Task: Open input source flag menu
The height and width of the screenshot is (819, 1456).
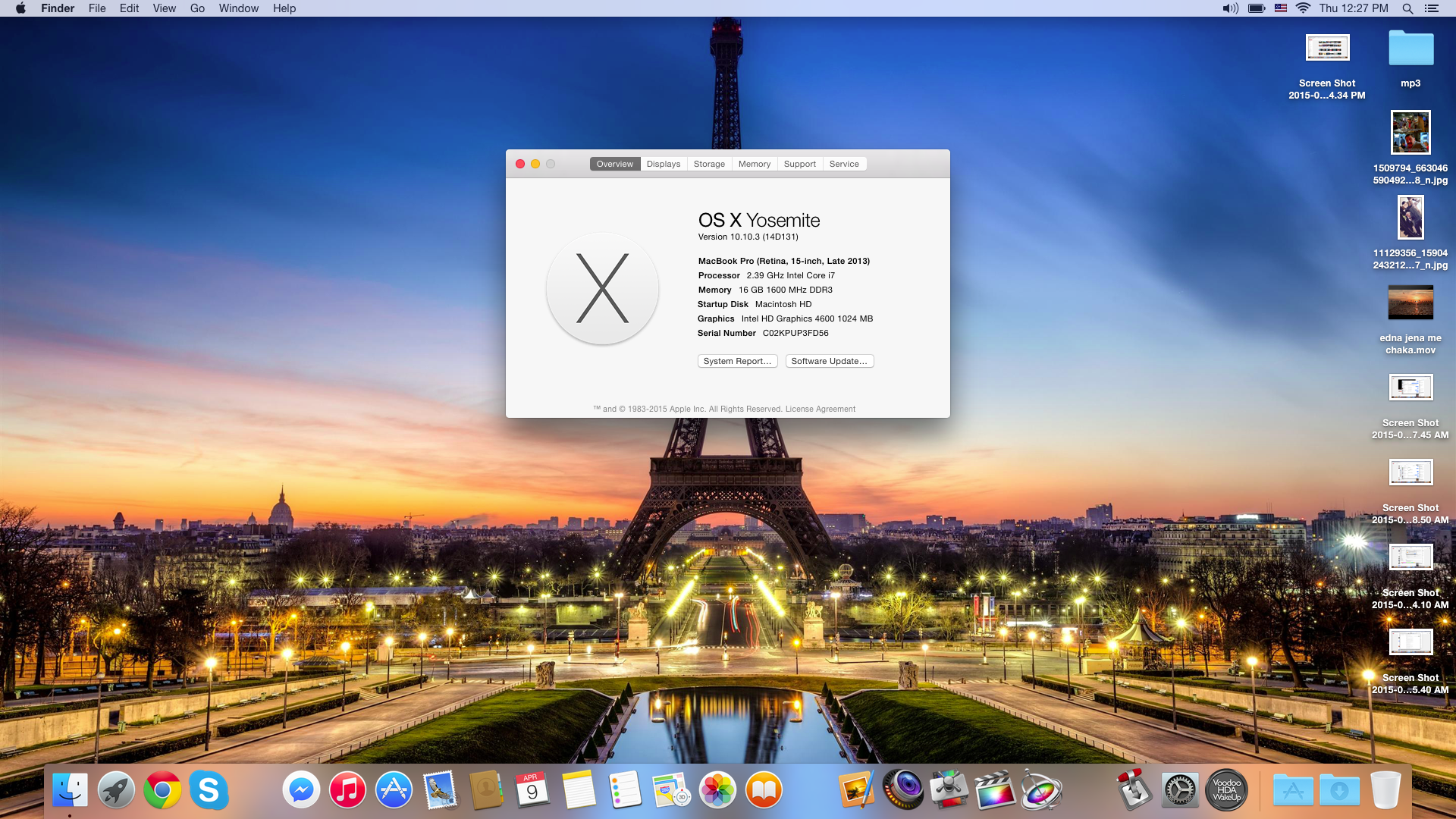Action: coord(1281,8)
